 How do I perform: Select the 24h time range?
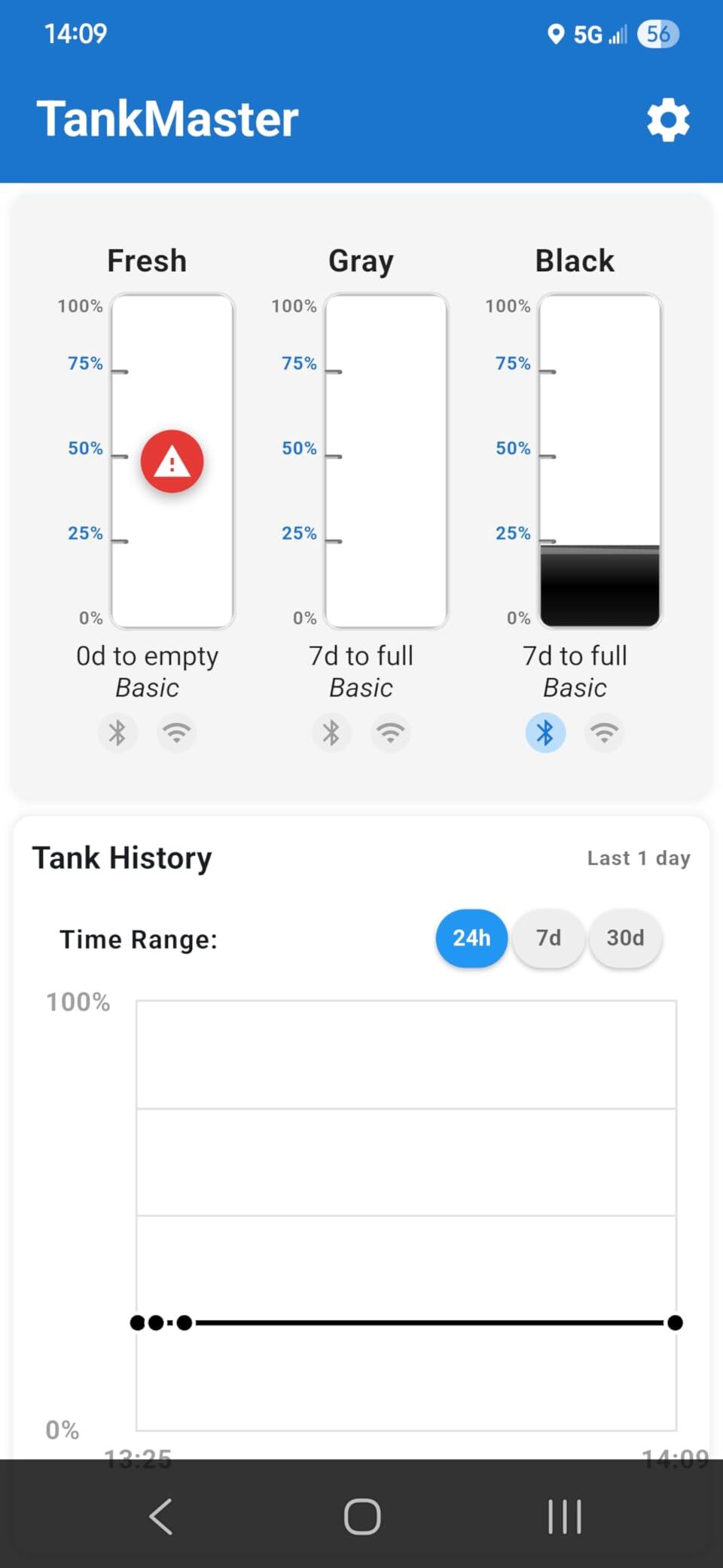[471, 938]
